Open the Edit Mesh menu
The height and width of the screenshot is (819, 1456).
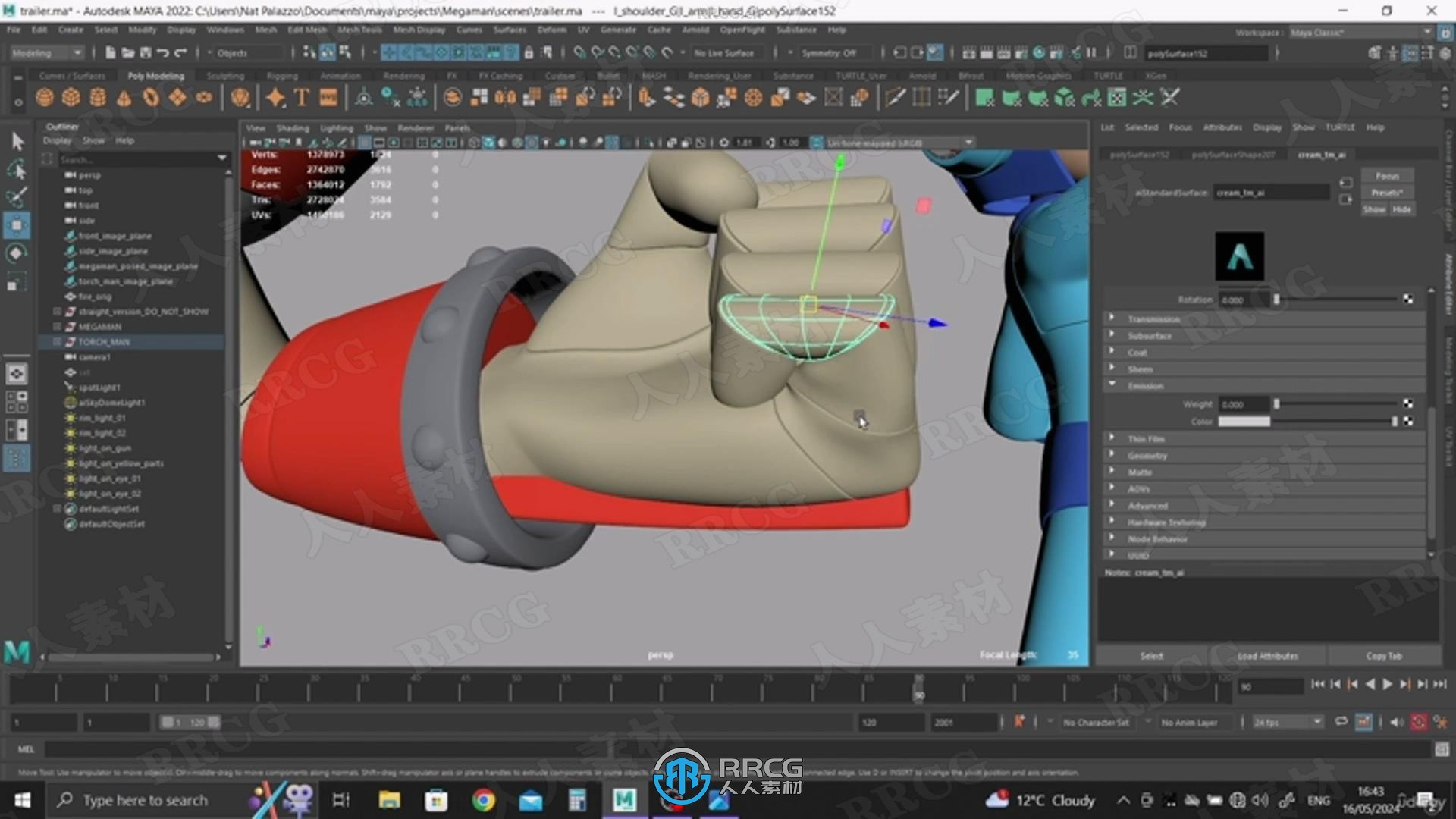pos(306,30)
